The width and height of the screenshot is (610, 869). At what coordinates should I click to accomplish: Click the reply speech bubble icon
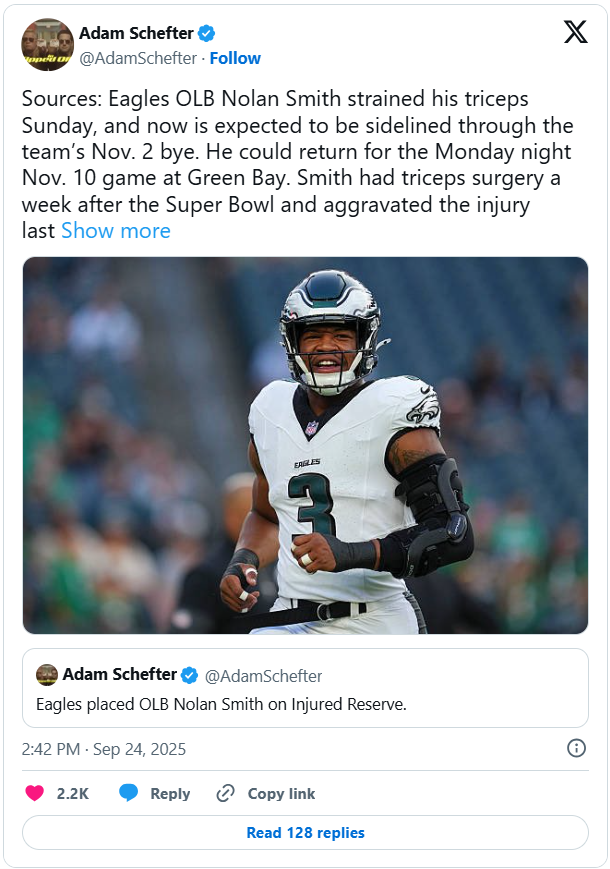point(129,793)
